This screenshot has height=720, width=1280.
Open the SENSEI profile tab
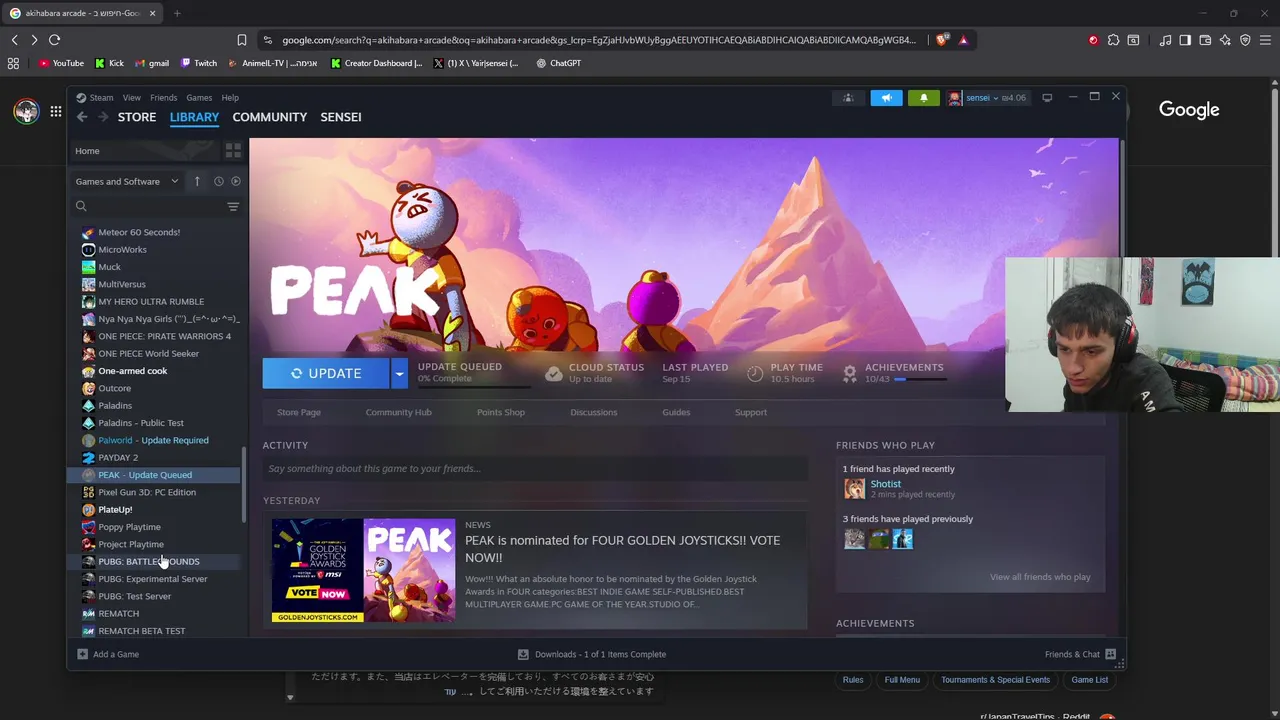point(341,117)
